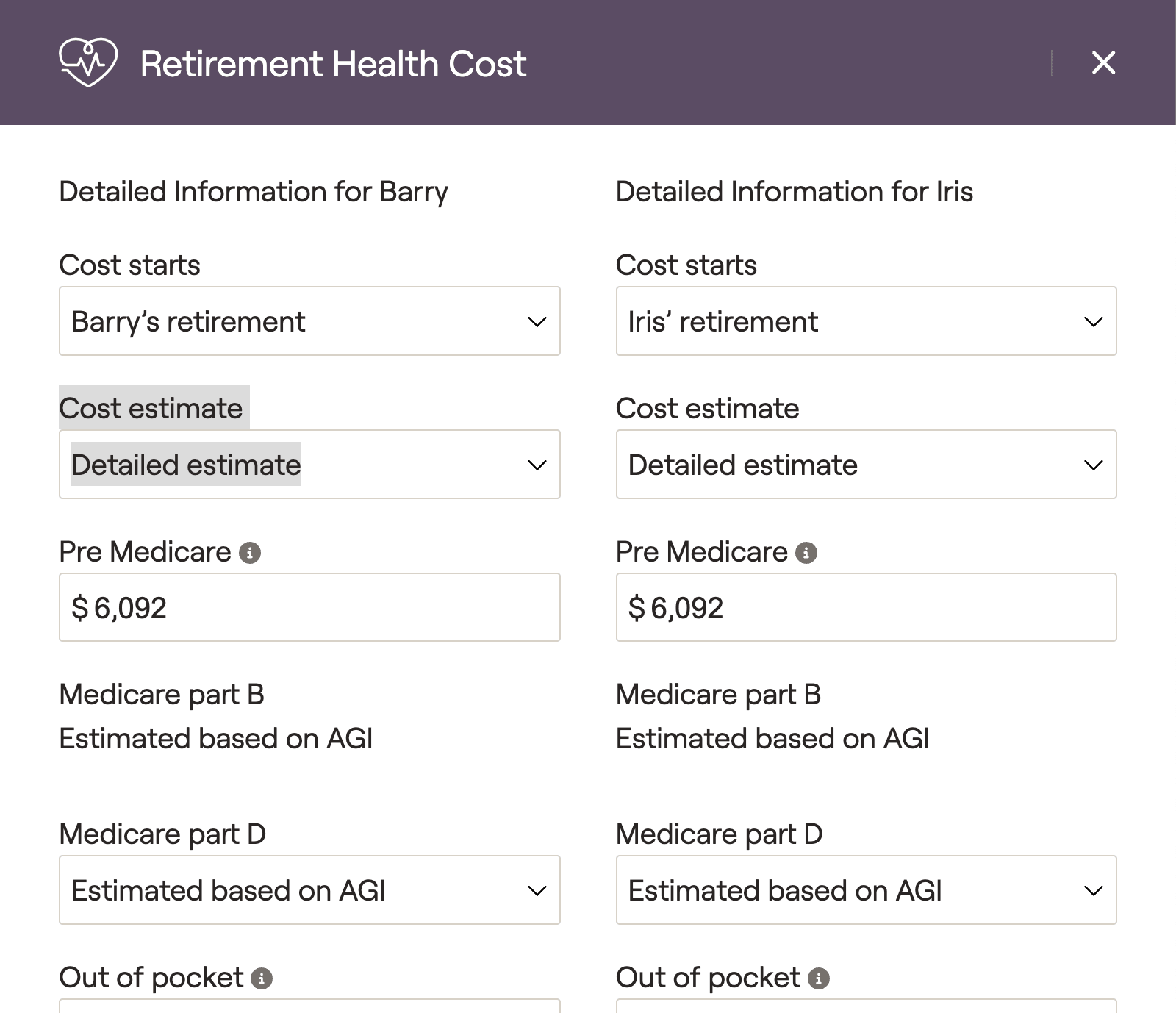Screen dimensions: 1176x1013
Task: Click Iris' Out of pocket info icon
Action: pos(819,978)
